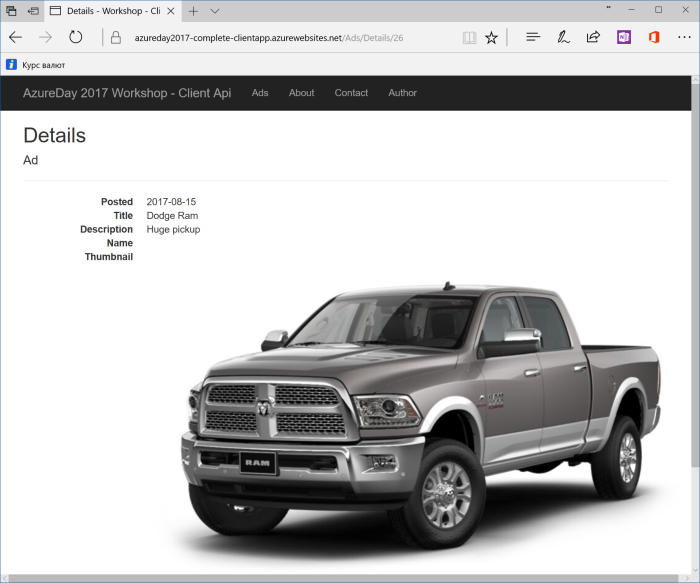This screenshot has width=700, height=583.
Task: Open the Hub (favorites, history) icon
Action: (x=533, y=37)
